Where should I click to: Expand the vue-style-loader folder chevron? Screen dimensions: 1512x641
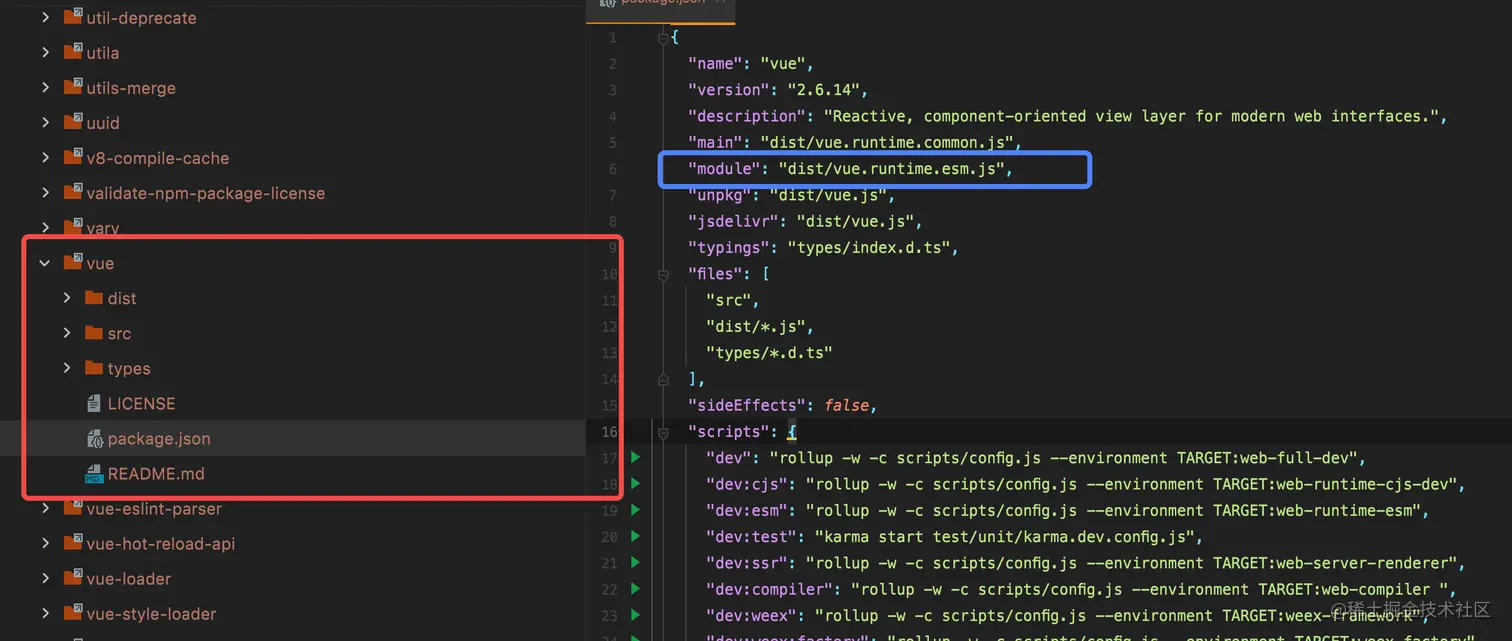point(45,614)
